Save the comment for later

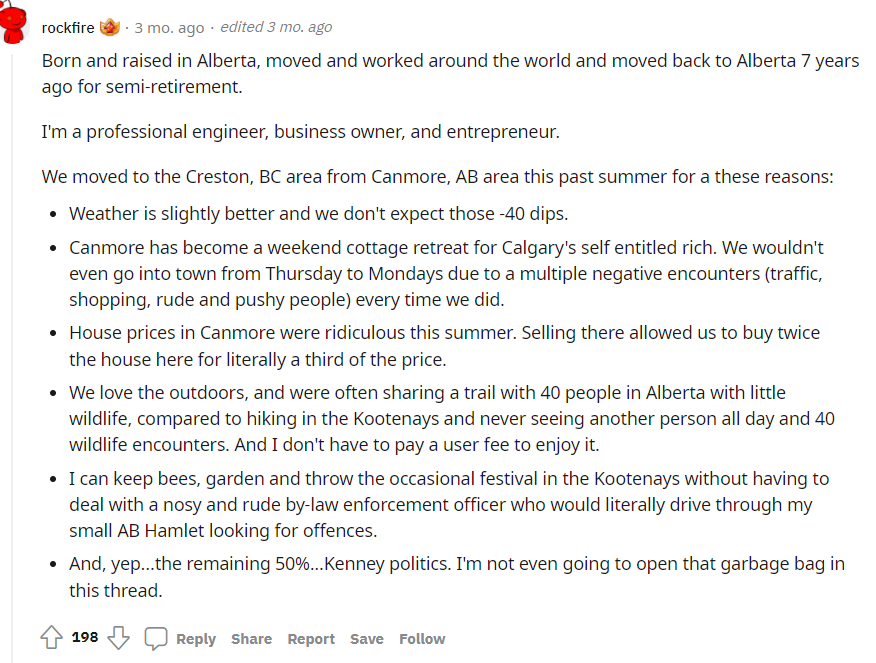coord(366,639)
